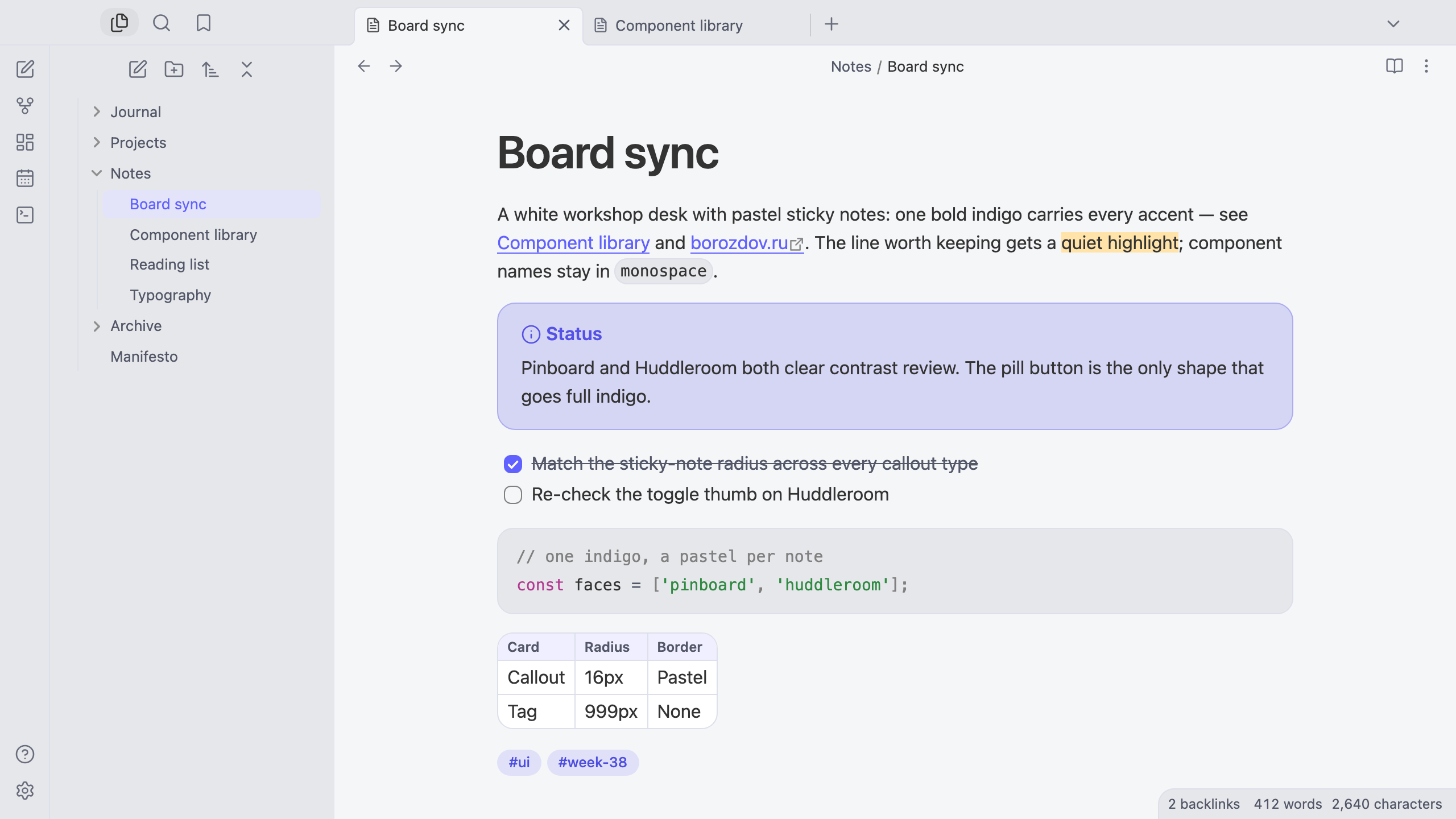Open Manifesto note in sidebar
This screenshot has width=1456, height=819.
coord(202,357)
